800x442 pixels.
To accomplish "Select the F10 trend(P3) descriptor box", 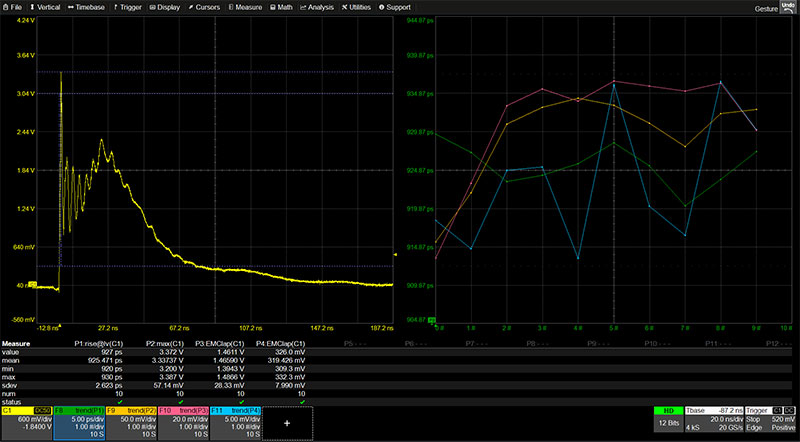I will [x=182, y=423].
